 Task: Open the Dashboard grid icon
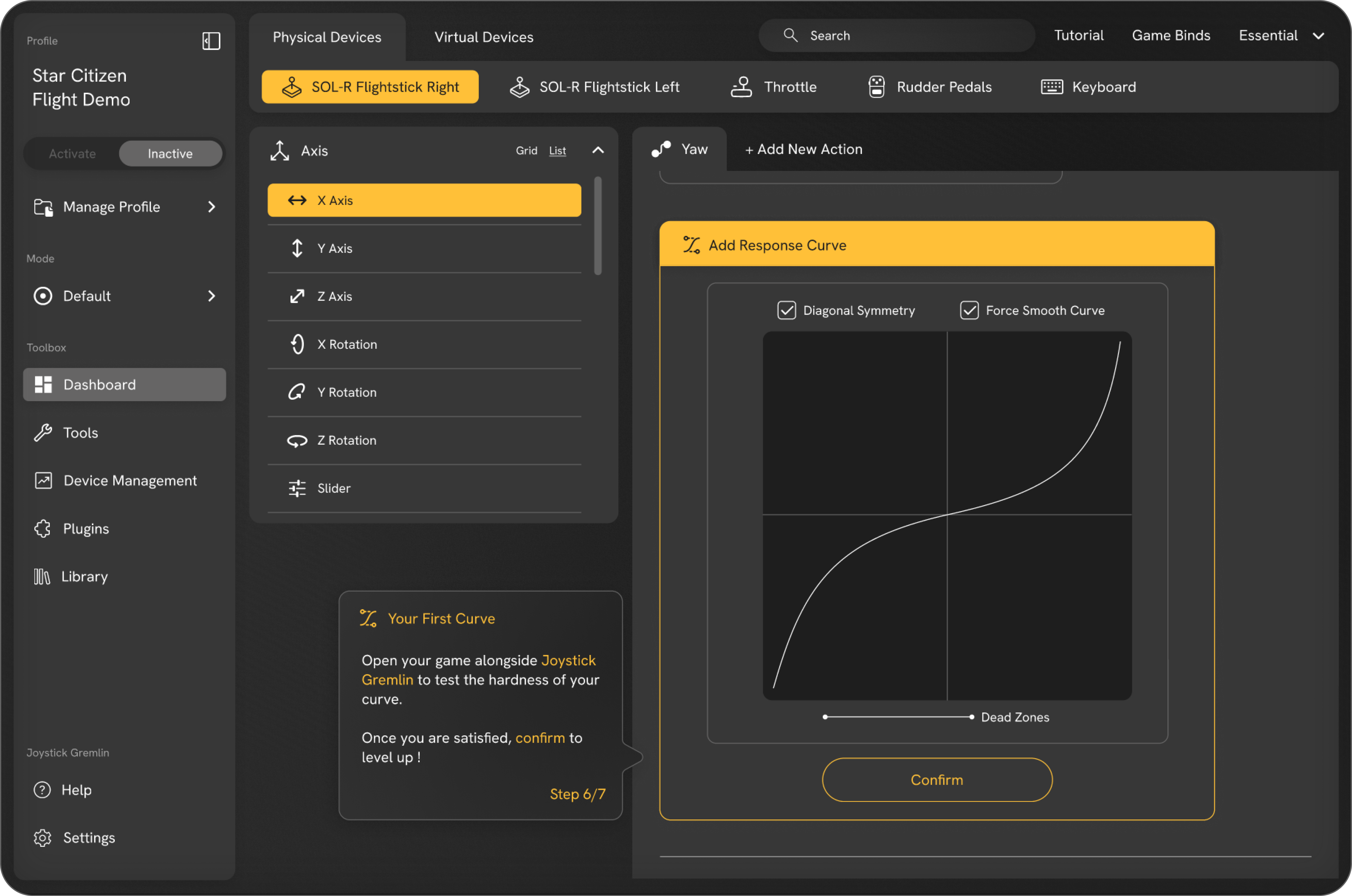point(43,385)
